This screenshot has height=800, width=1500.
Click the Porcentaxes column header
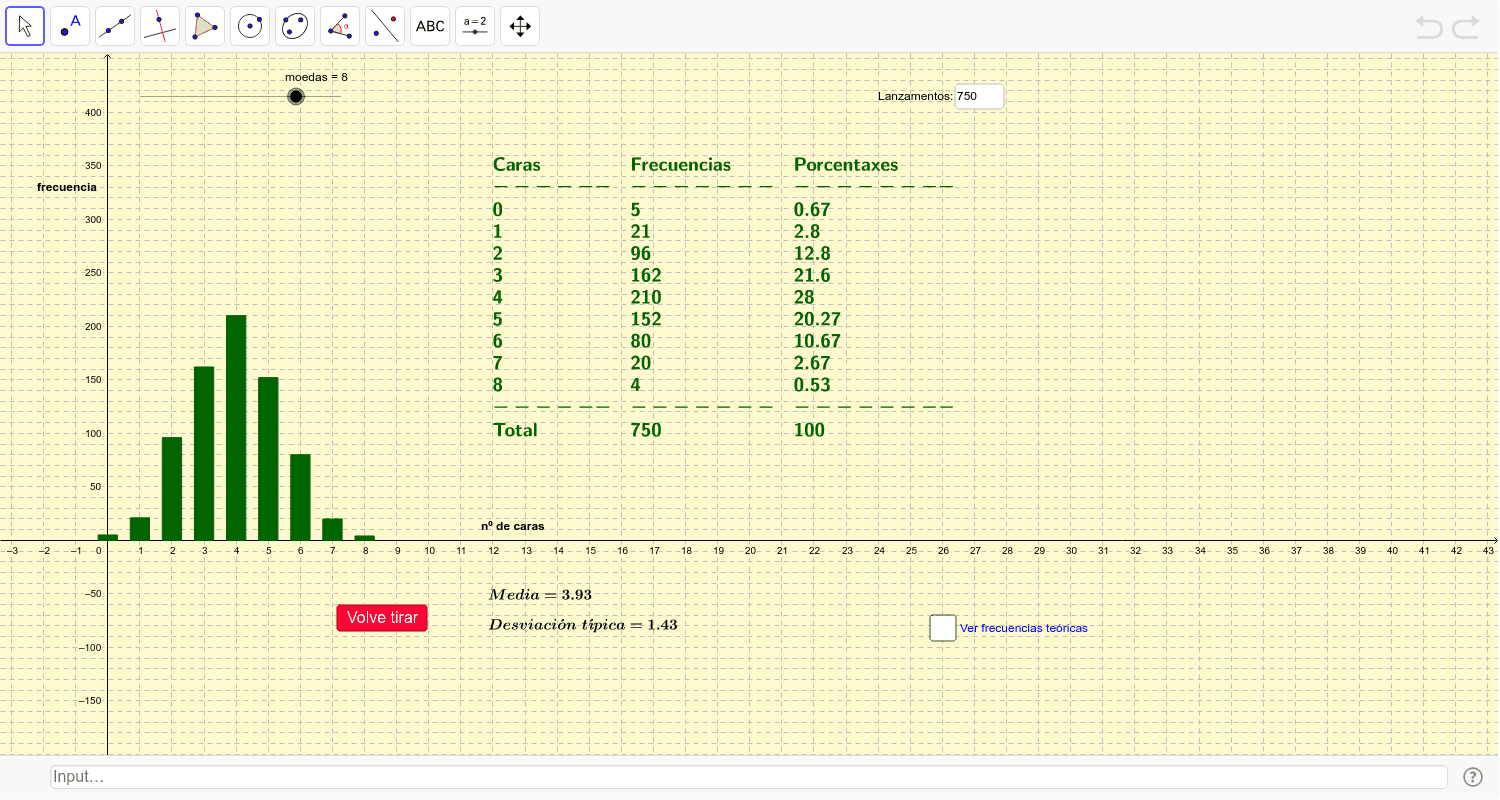846,165
